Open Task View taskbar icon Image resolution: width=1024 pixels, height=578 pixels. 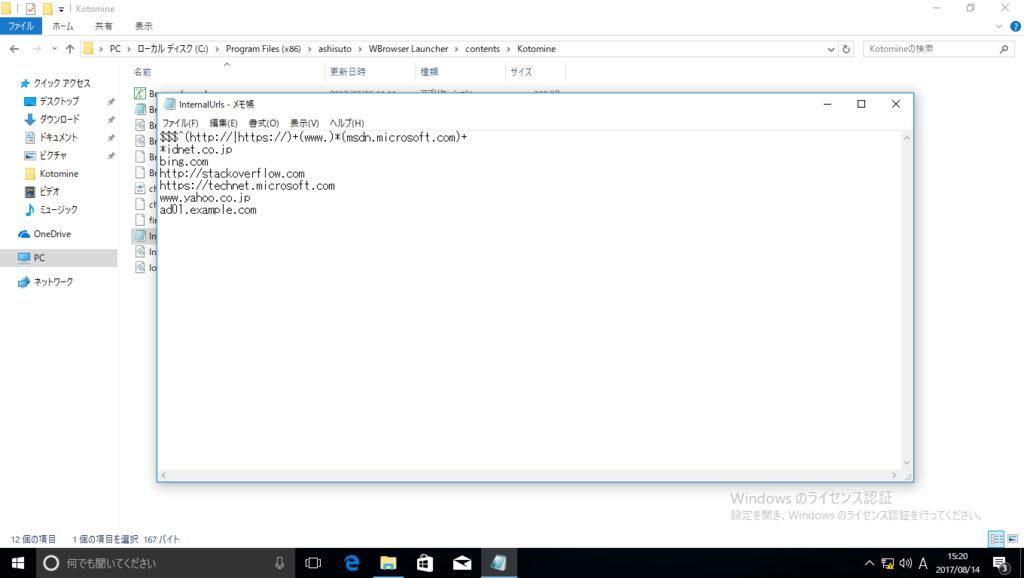pyautogui.click(x=313, y=563)
